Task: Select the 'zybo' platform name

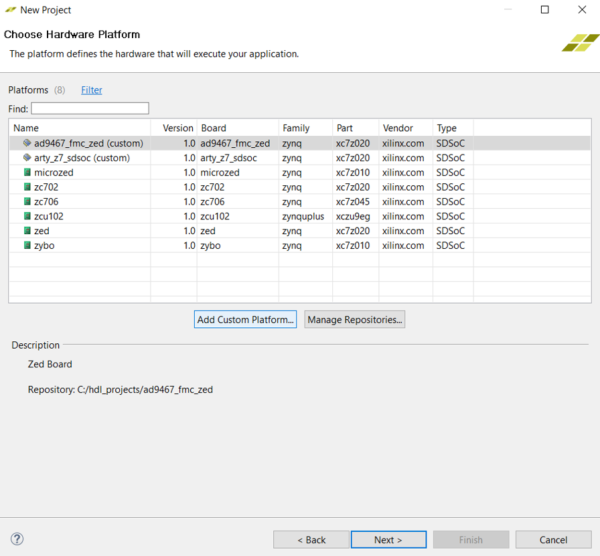Action: pyautogui.click(x=44, y=245)
